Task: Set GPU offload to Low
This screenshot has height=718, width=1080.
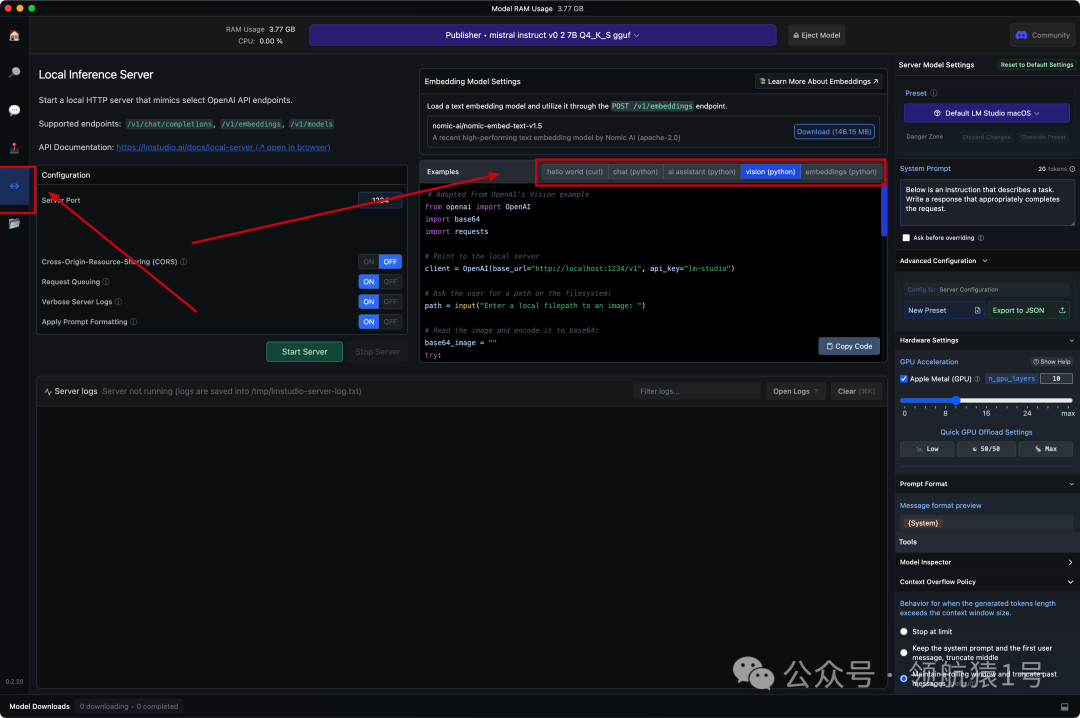Action: (x=927, y=449)
